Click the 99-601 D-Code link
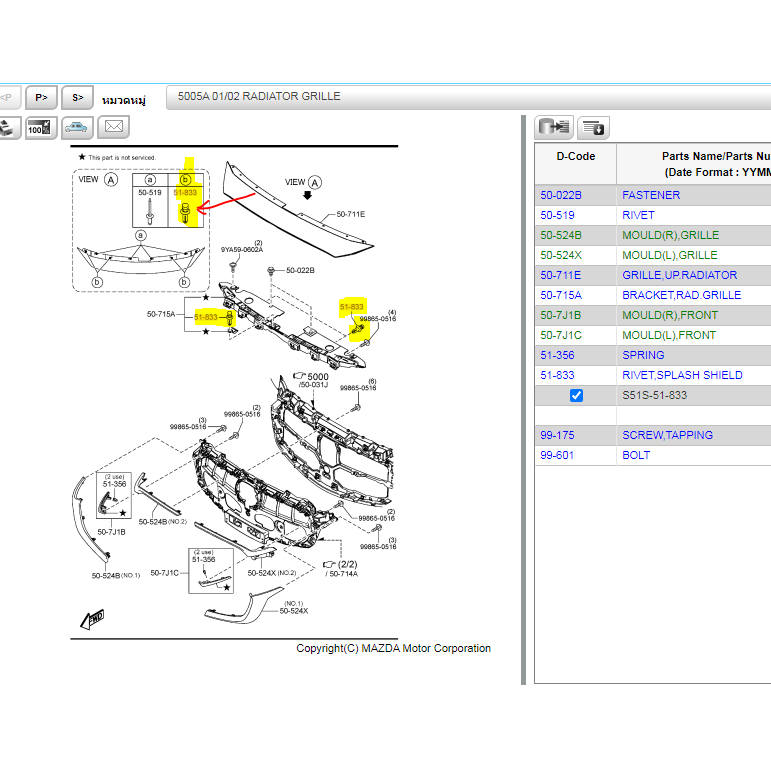The width and height of the screenshot is (771, 771). [556, 455]
